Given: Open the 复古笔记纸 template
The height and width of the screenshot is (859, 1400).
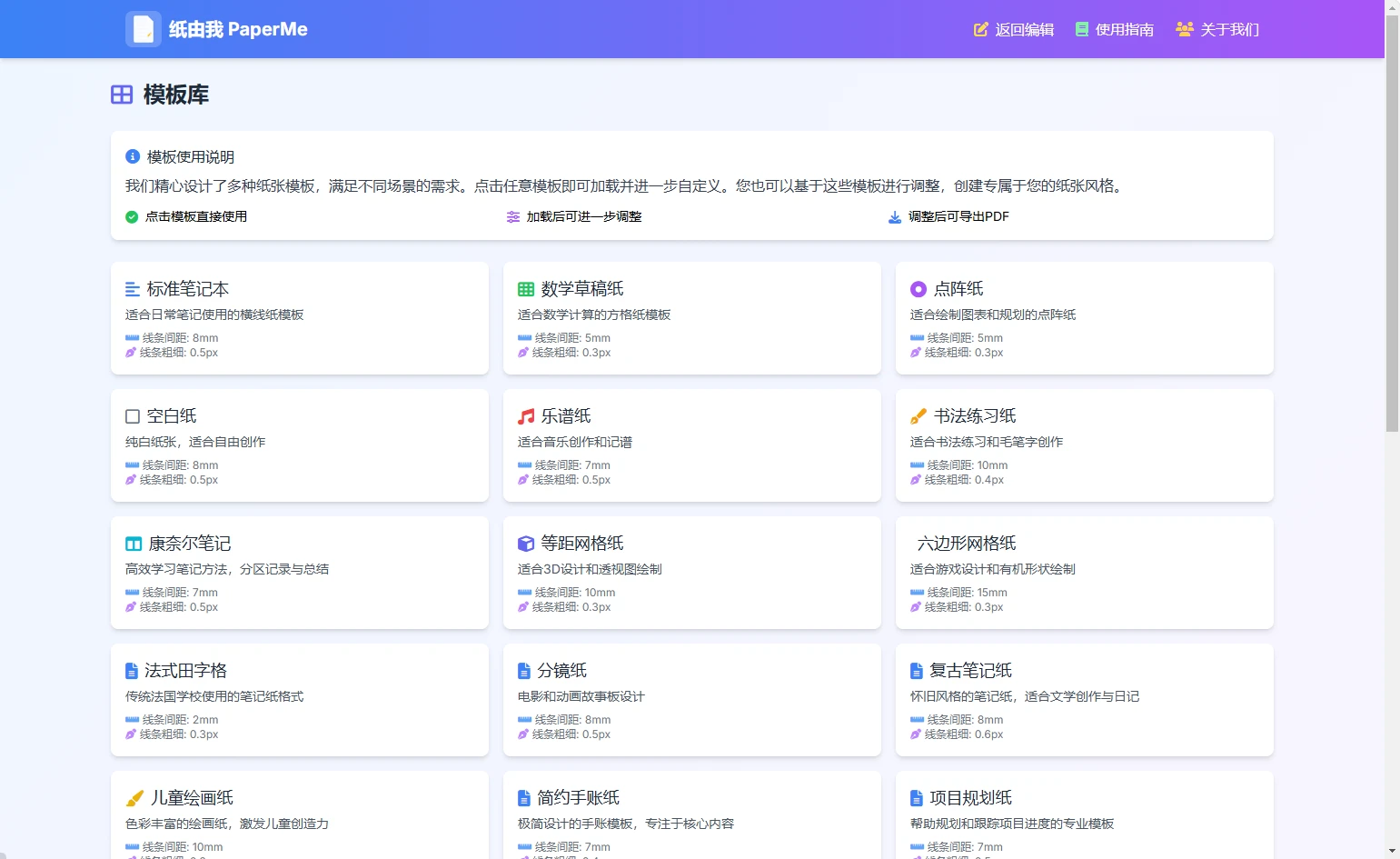Looking at the screenshot, I should pyautogui.click(x=1084, y=700).
